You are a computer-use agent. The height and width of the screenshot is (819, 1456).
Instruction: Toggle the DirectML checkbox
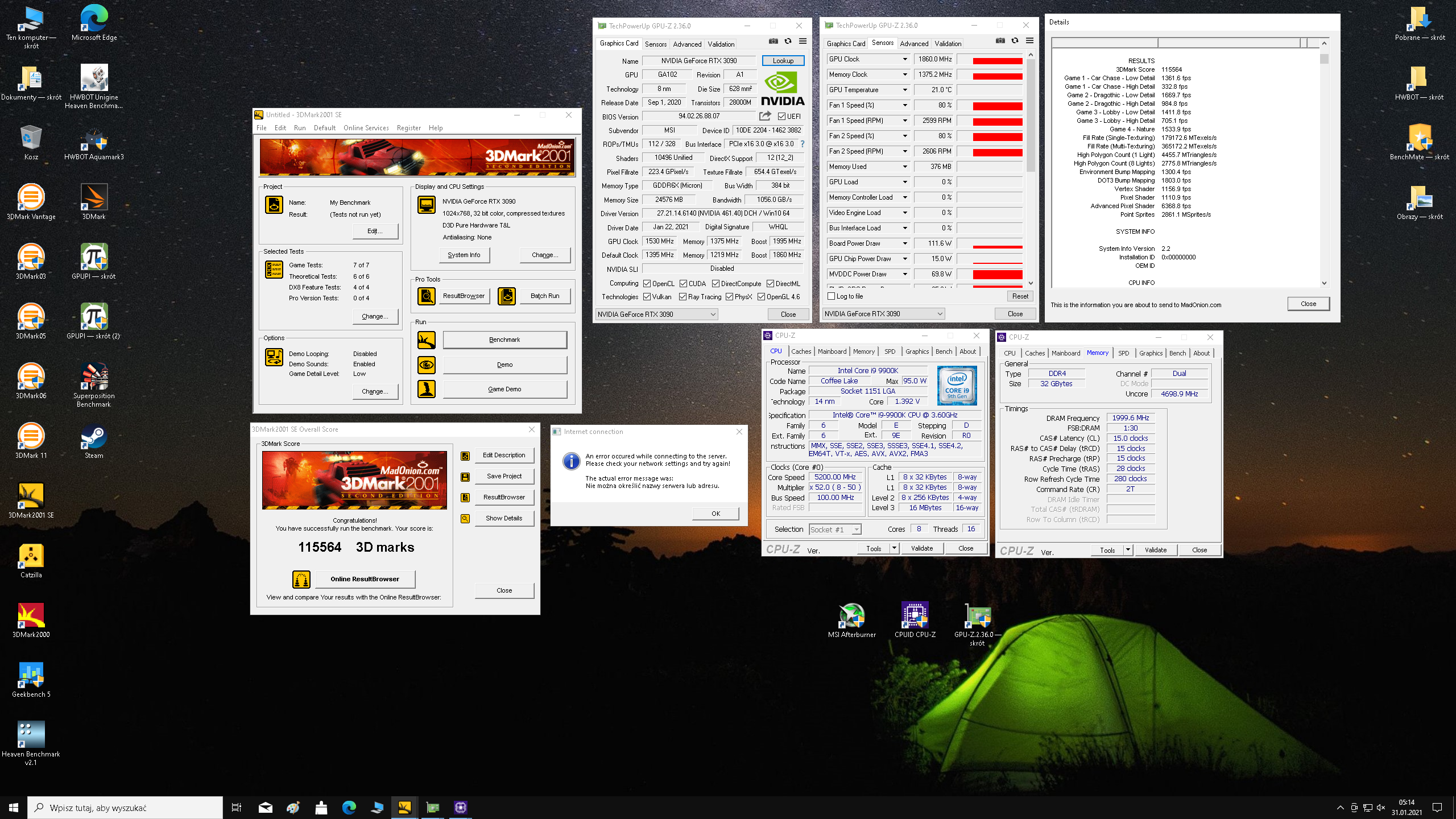(x=770, y=284)
